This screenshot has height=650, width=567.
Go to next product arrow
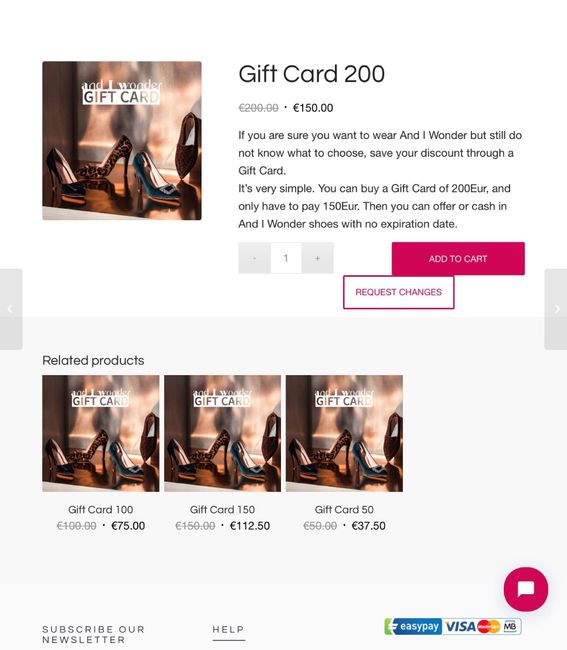556,309
